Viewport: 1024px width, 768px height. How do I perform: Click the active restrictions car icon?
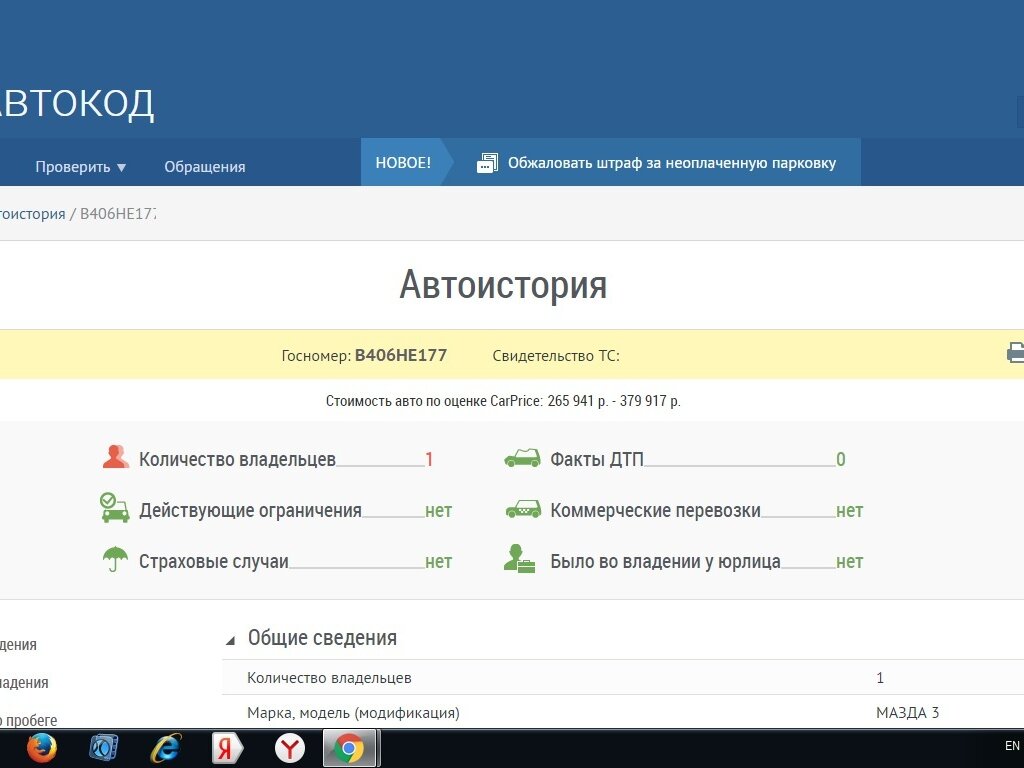115,508
